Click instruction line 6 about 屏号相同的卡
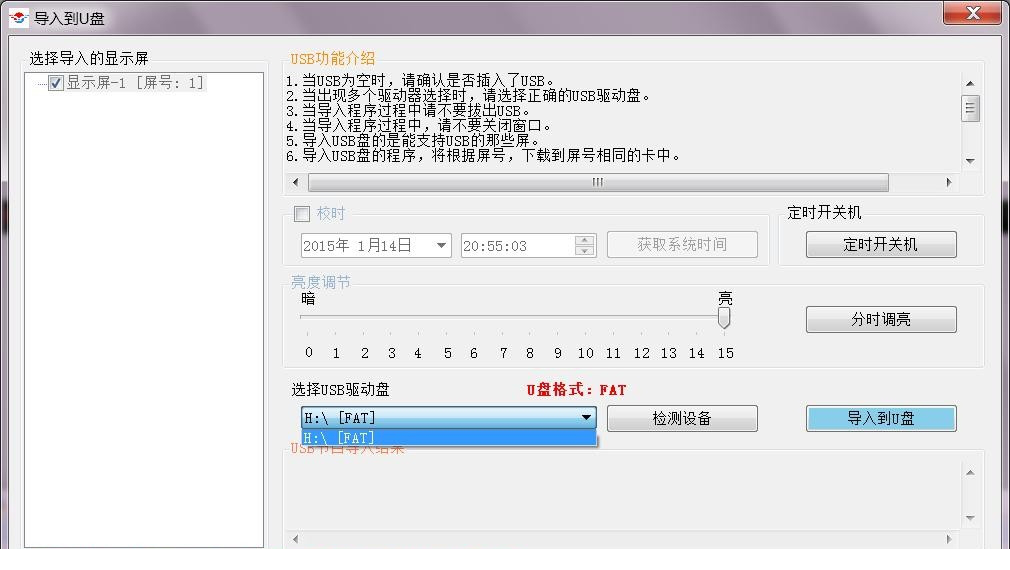Viewport: 1010px width, 570px height. 483,156
